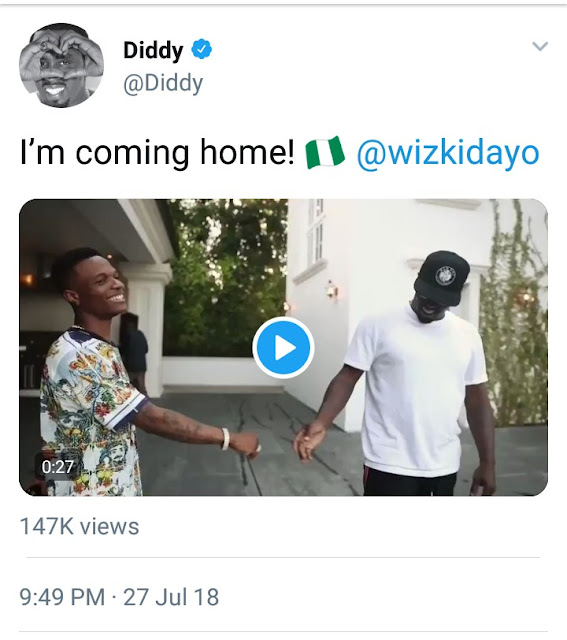Click the green trees in video background
This screenshot has height=640, width=567.
pyautogui.click(x=225, y=278)
